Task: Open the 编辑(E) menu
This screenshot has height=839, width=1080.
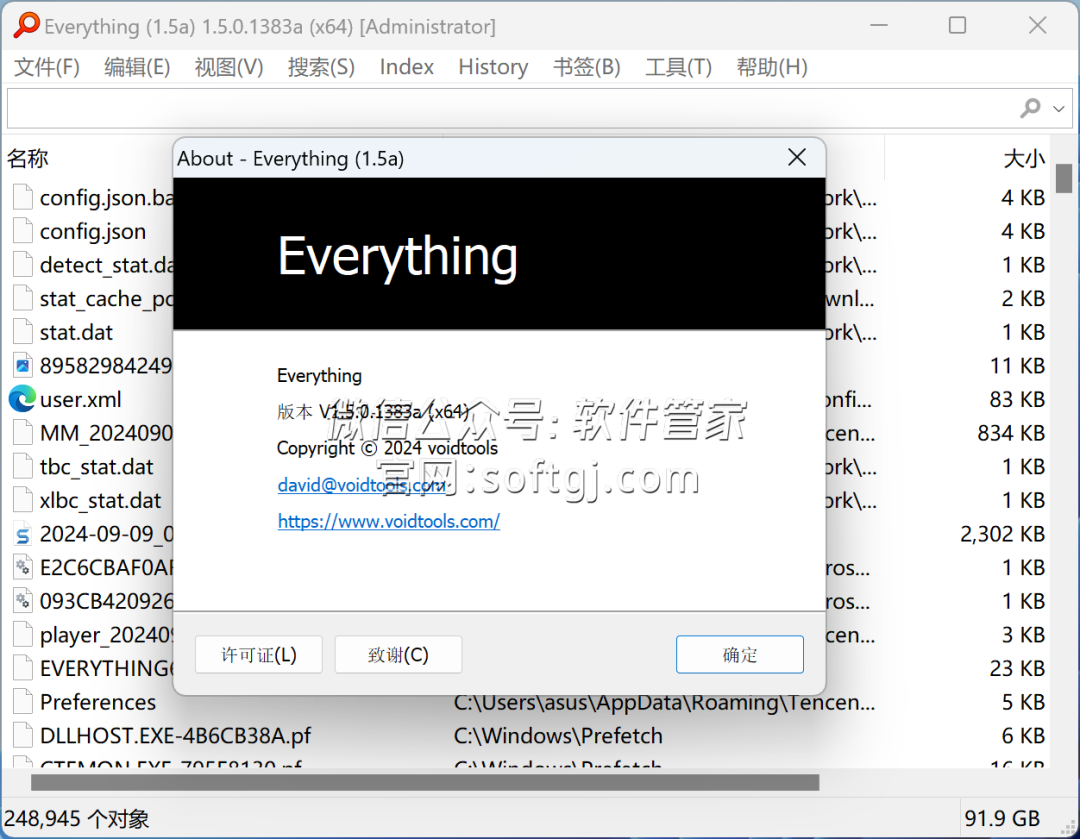Action: [x=137, y=67]
